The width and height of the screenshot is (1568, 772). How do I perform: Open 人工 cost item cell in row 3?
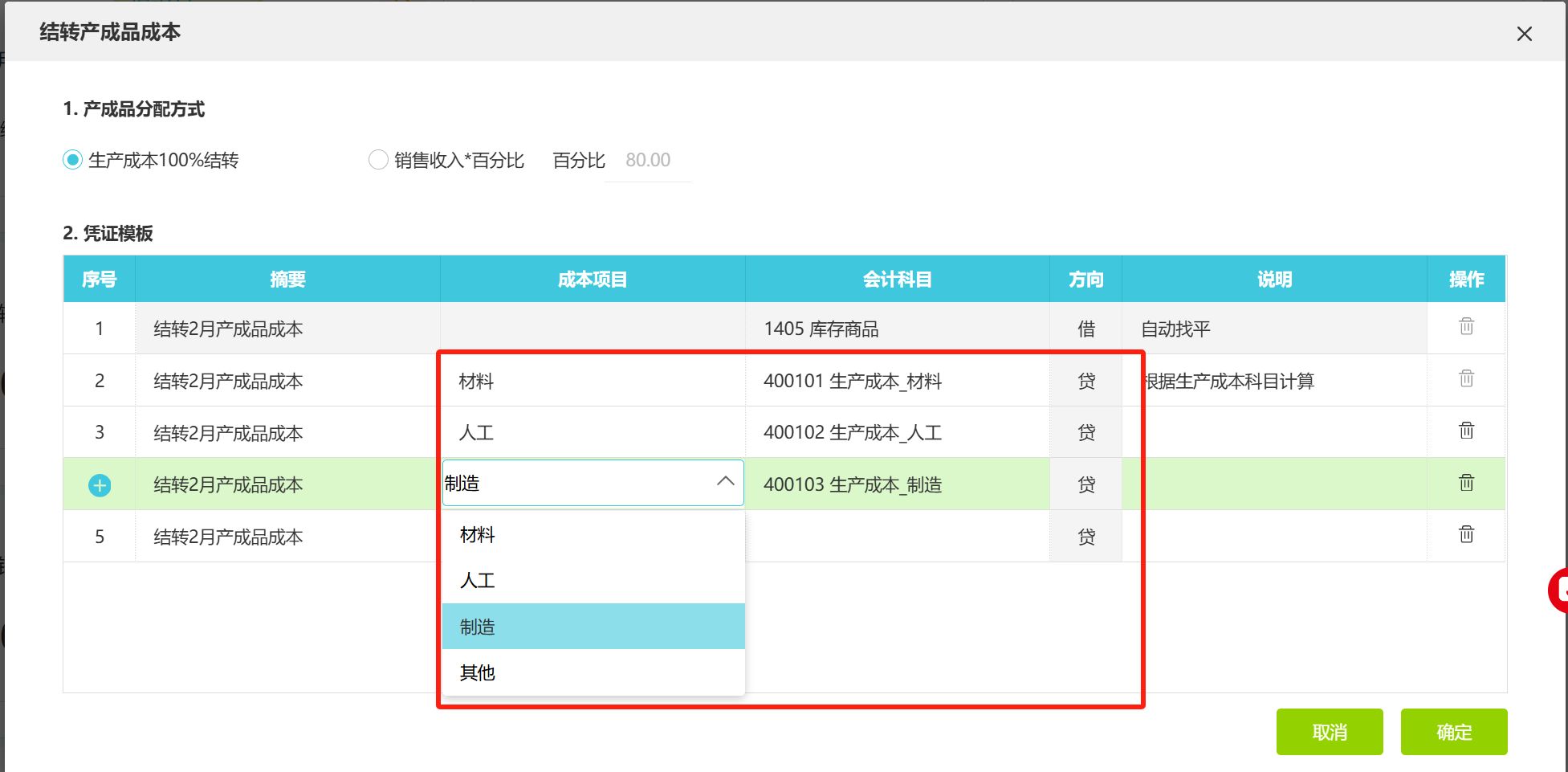click(593, 433)
